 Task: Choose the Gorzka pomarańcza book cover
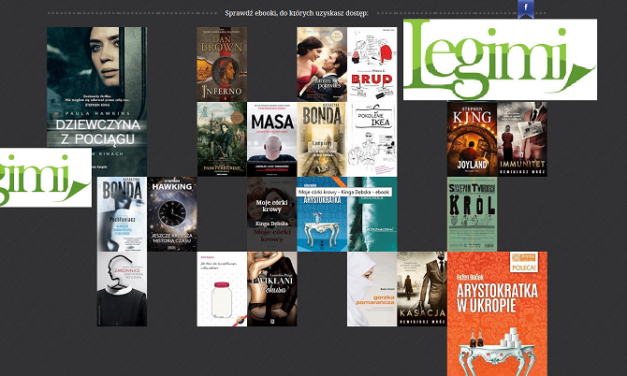(372, 289)
